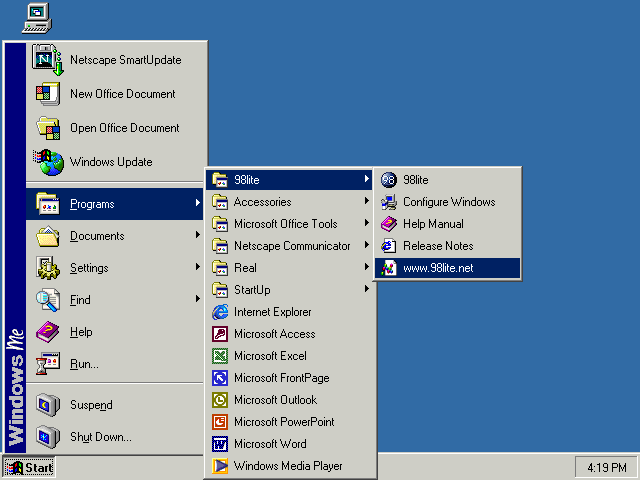Click the "Configure Windows" label
The height and width of the screenshot is (480, 640).
pos(449,202)
